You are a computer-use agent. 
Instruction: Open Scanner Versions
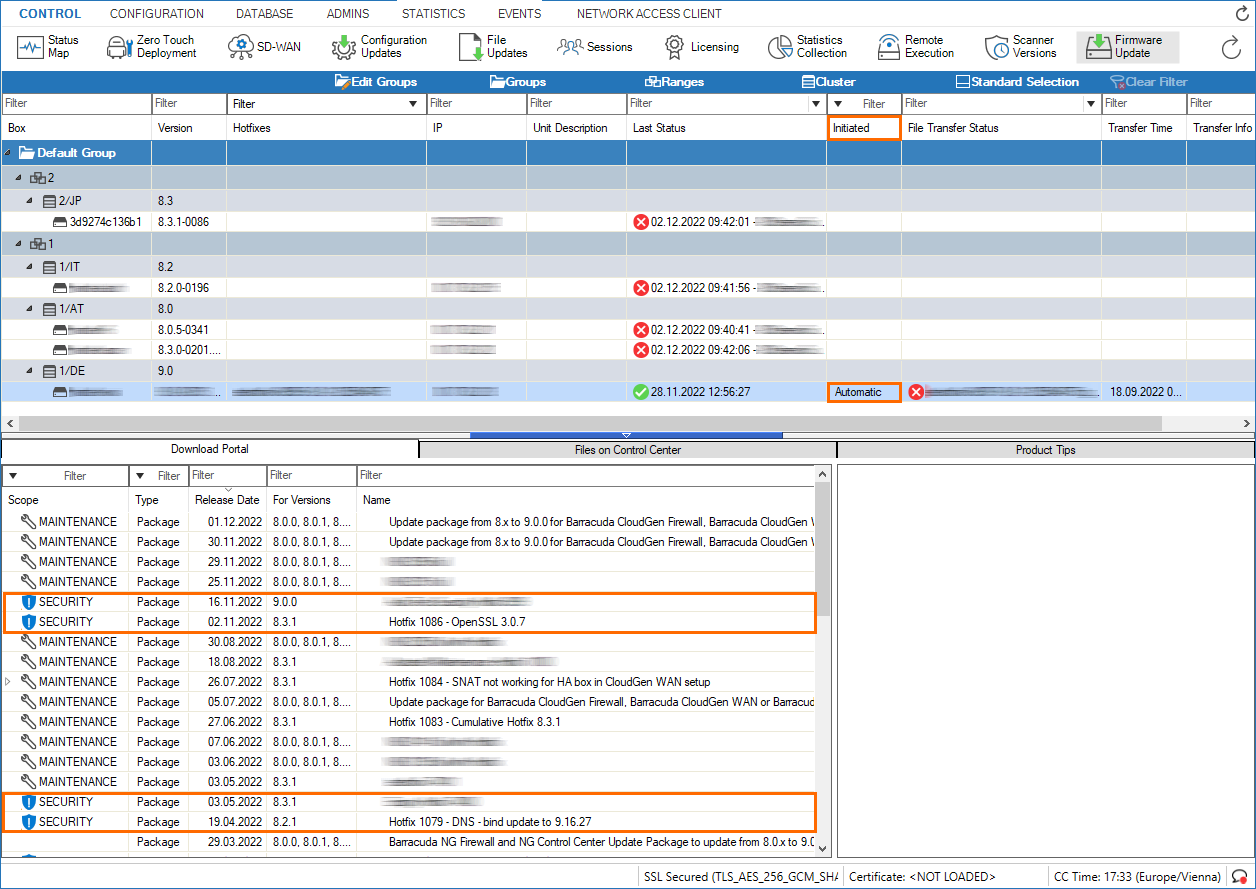point(1021,47)
